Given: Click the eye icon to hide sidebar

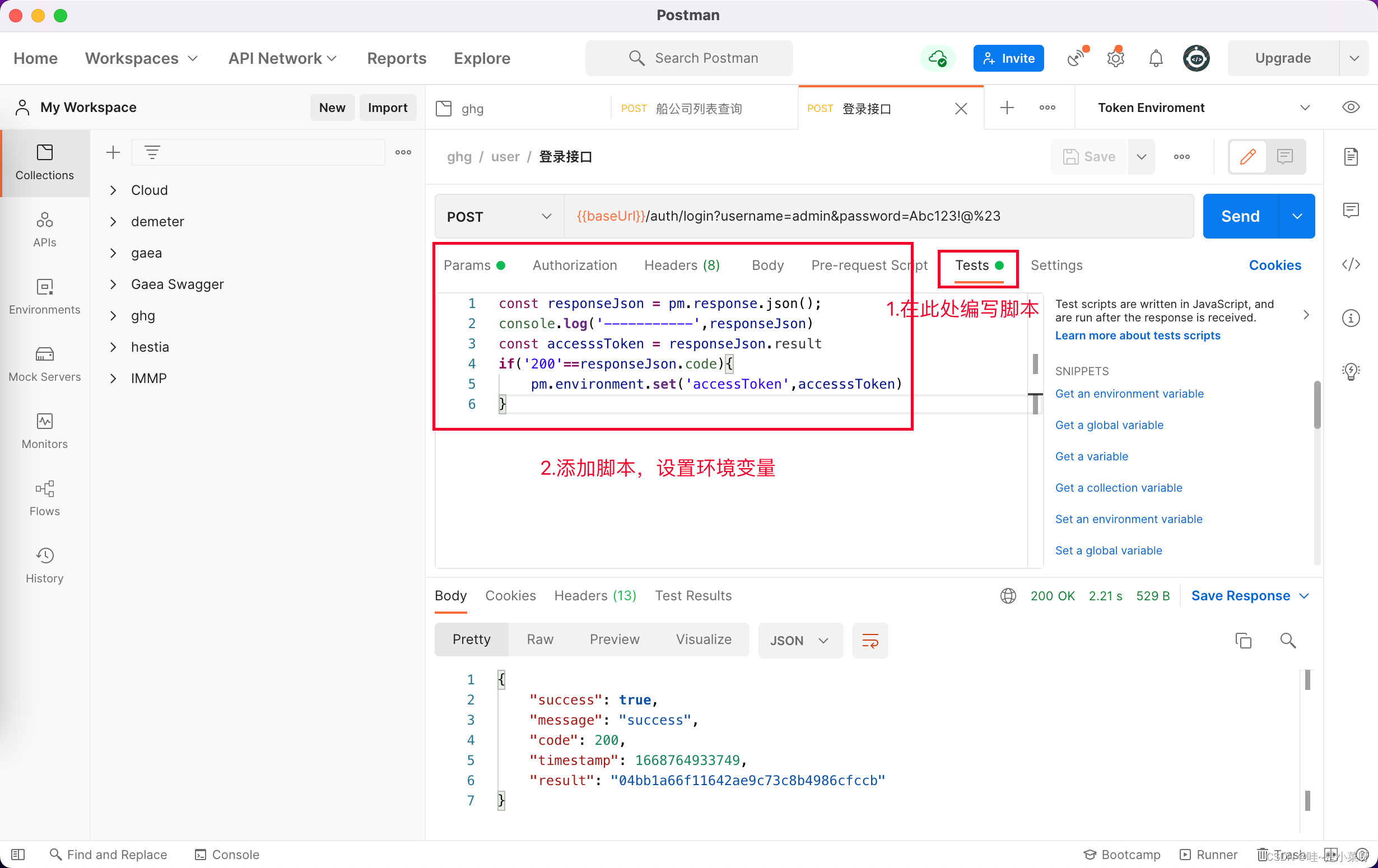Looking at the screenshot, I should pos(1351,107).
